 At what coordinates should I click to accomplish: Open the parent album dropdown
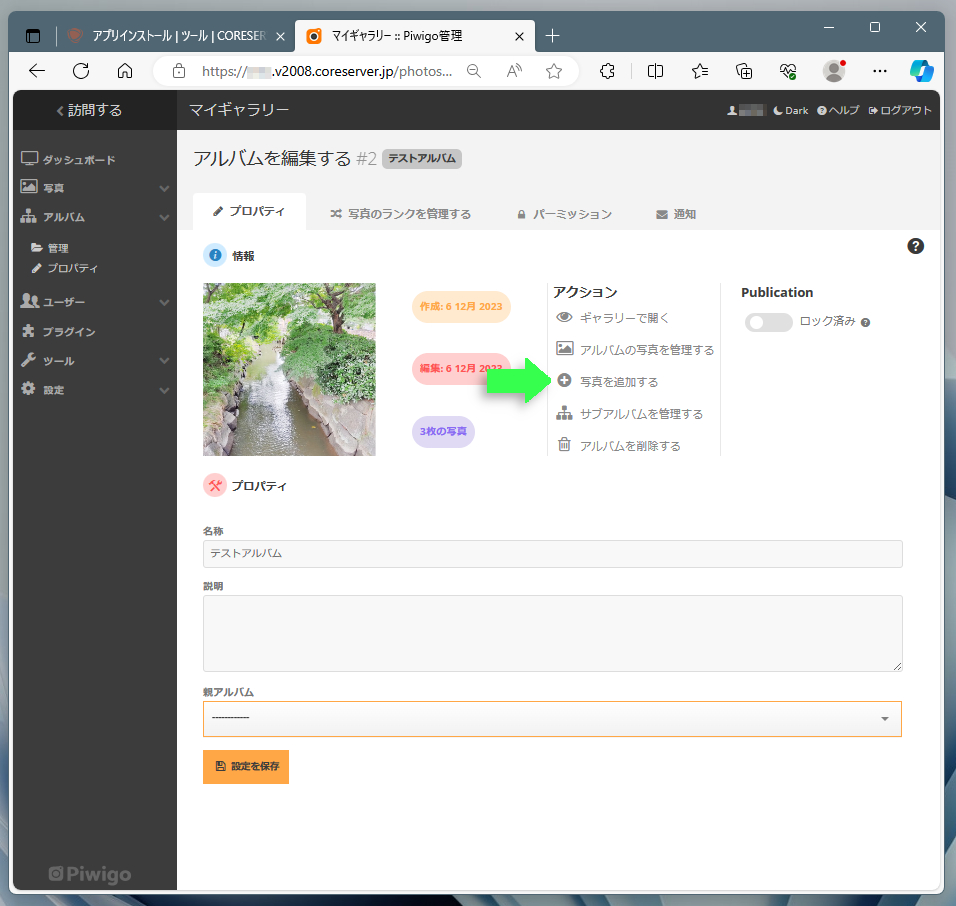pos(552,718)
